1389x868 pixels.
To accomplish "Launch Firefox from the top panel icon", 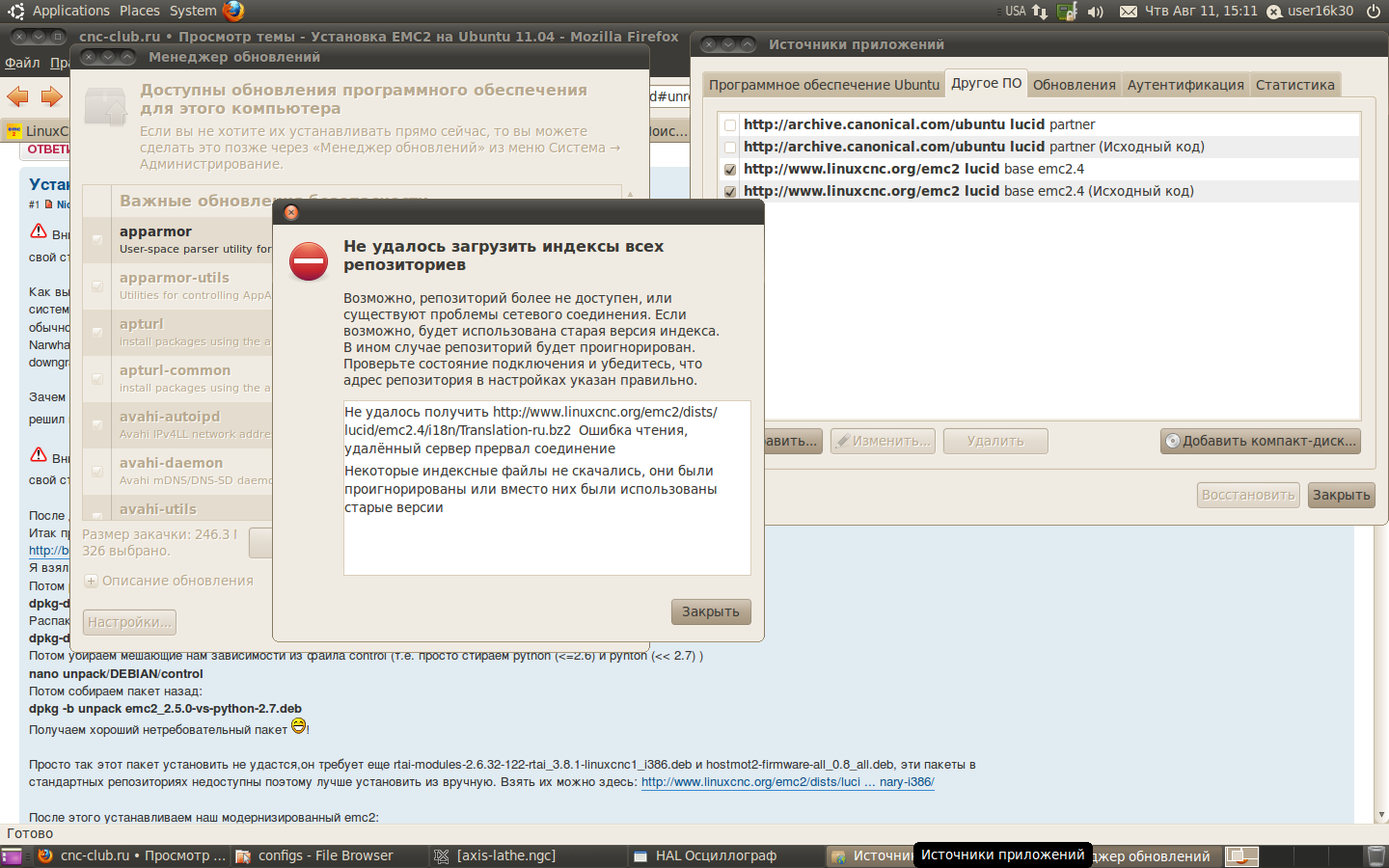I will pos(233,11).
